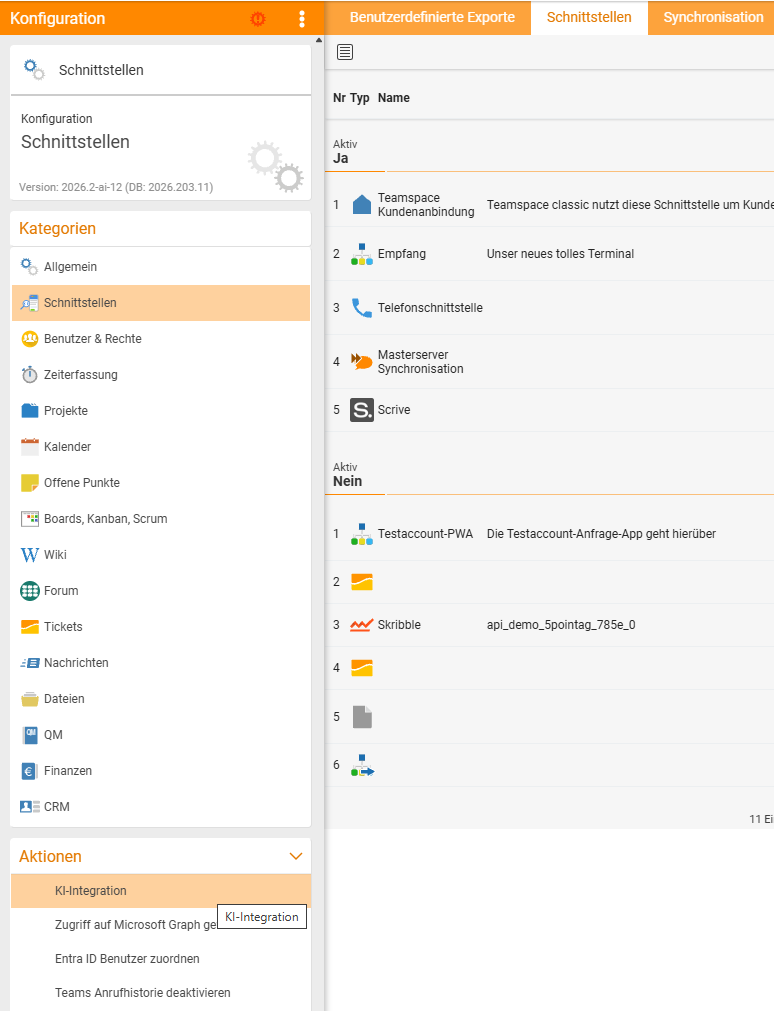Click the Dateien folder icon

[x=30, y=699]
